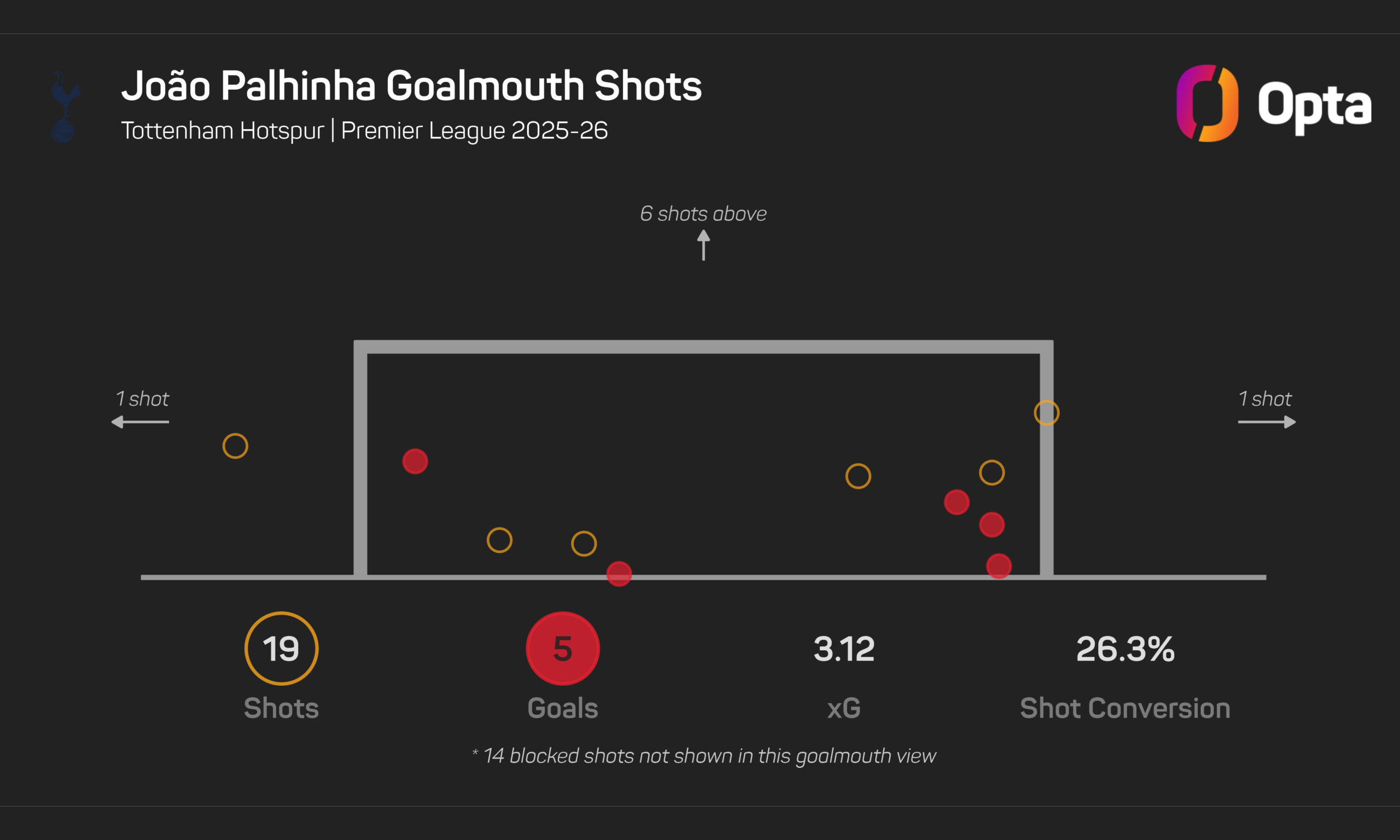Click the Opta logo icon
Viewport: 1400px width, 840px height.
click(1207, 103)
